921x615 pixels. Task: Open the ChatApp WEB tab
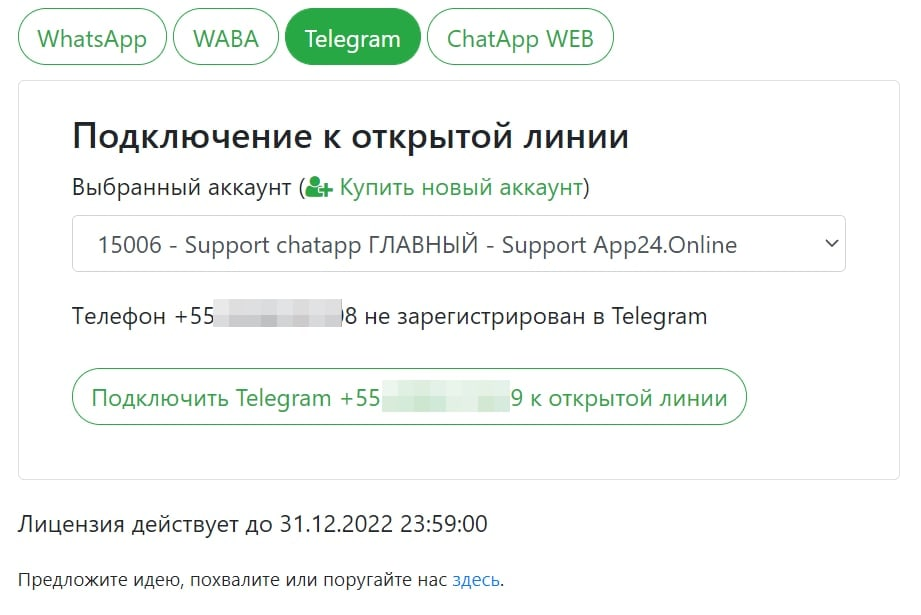[520, 37]
